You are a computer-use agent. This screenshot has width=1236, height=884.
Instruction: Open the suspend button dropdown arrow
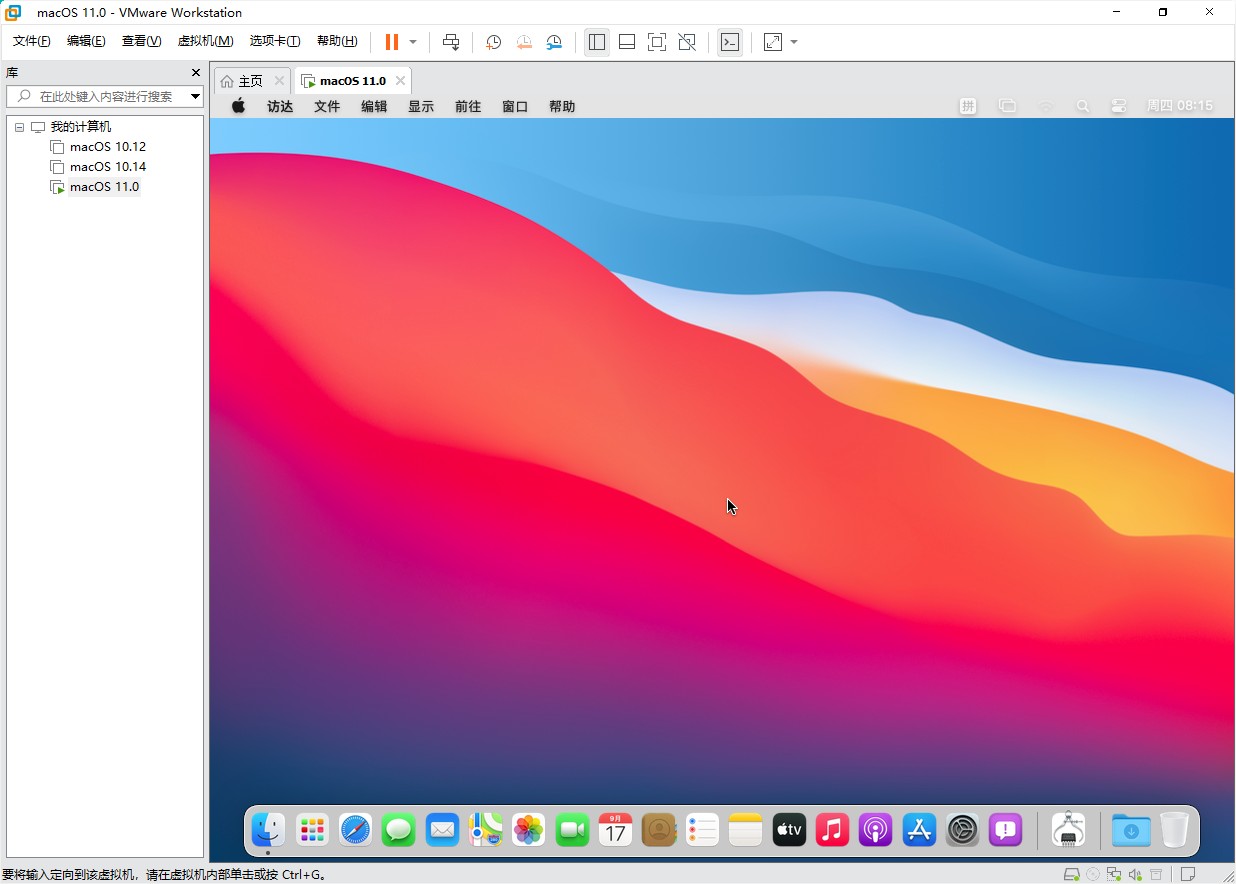coord(411,42)
